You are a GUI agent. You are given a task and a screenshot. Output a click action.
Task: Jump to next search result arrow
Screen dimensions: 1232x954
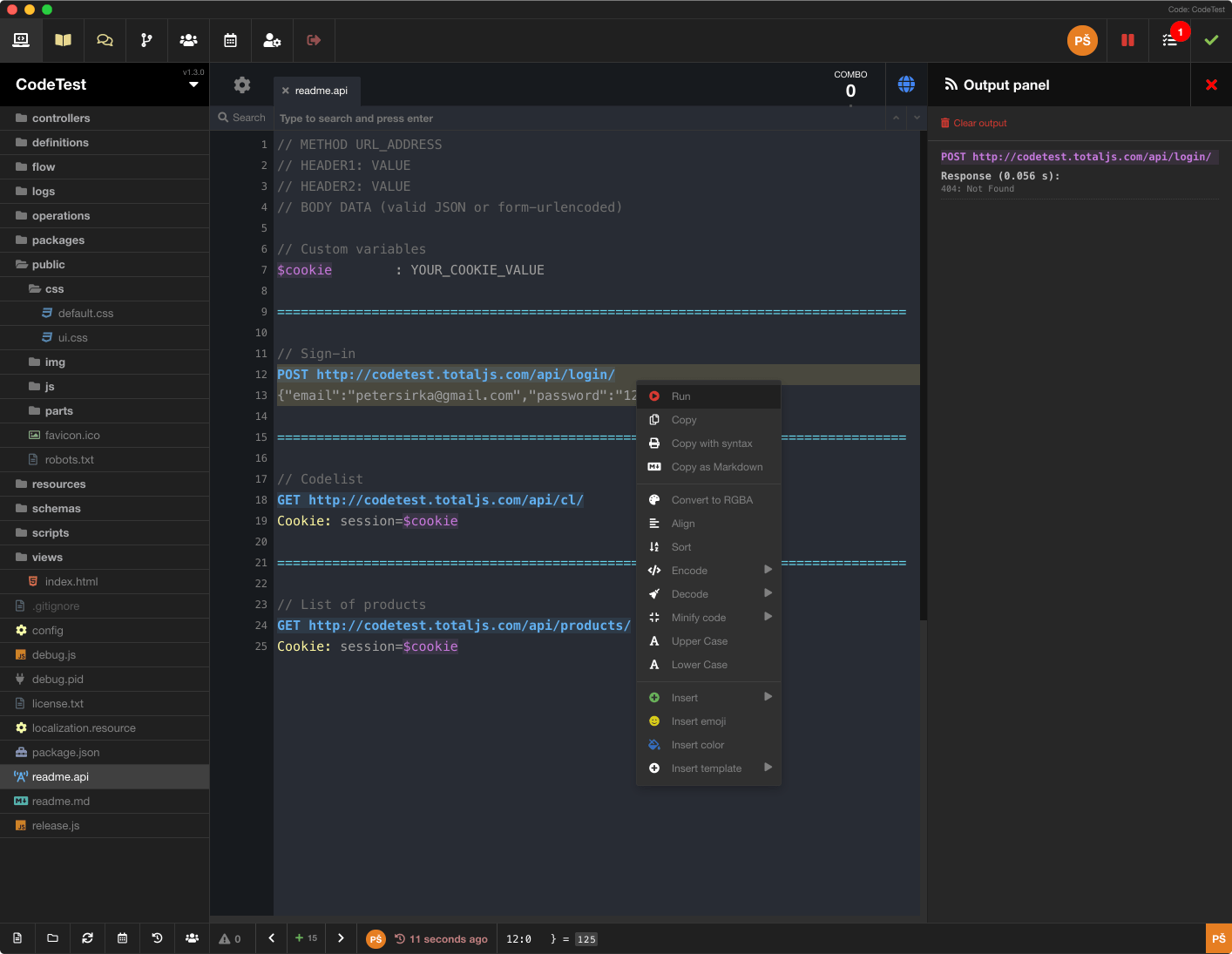click(x=917, y=118)
